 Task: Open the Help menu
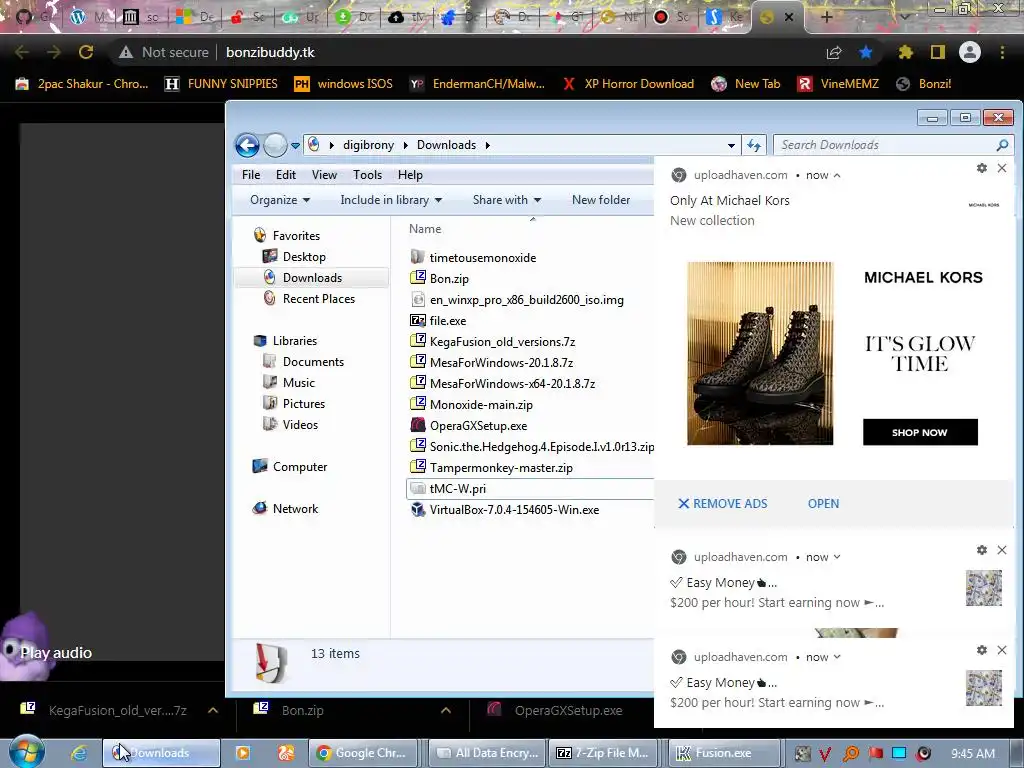[410, 174]
